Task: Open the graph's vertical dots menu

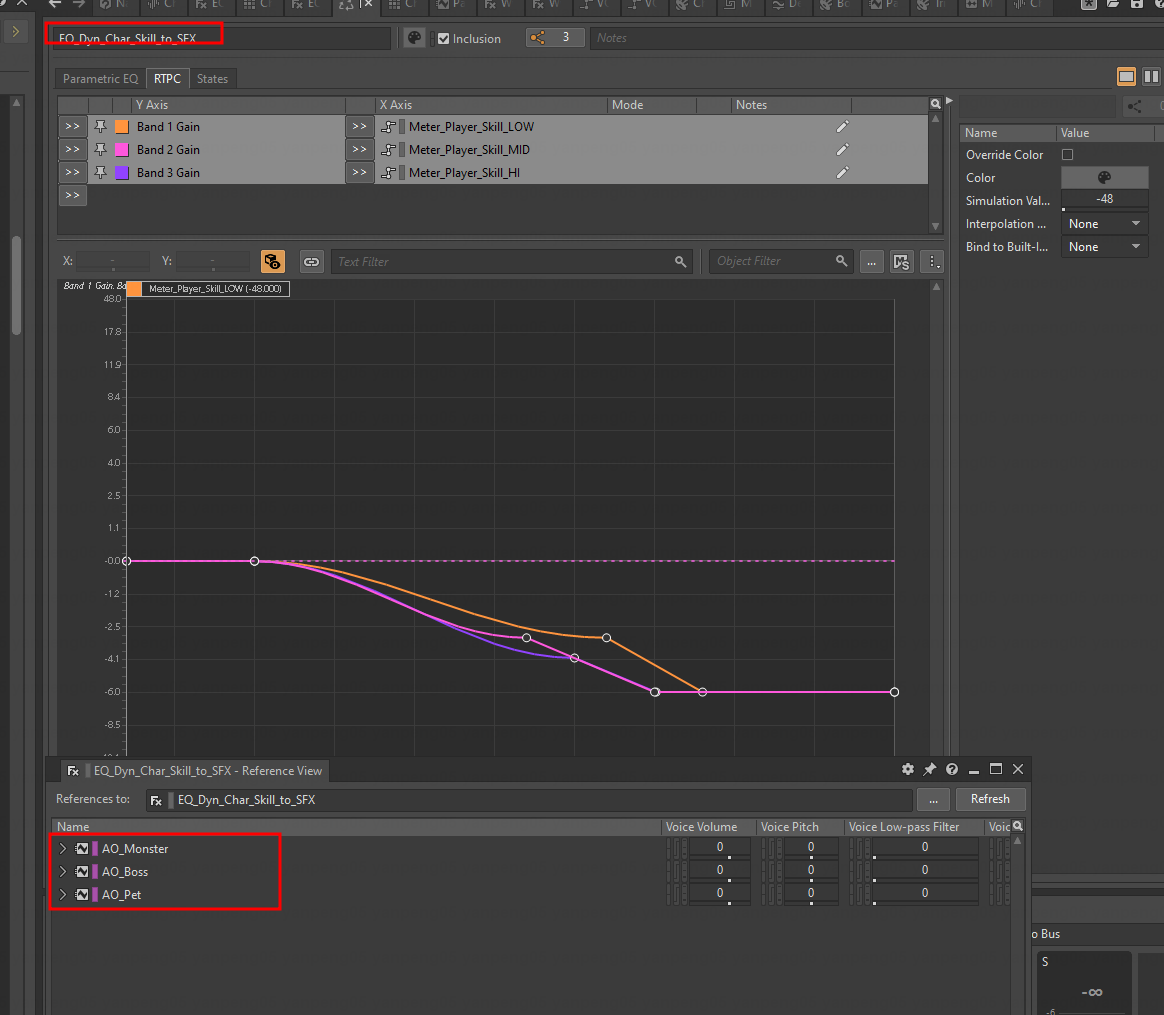Action: point(932,261)
